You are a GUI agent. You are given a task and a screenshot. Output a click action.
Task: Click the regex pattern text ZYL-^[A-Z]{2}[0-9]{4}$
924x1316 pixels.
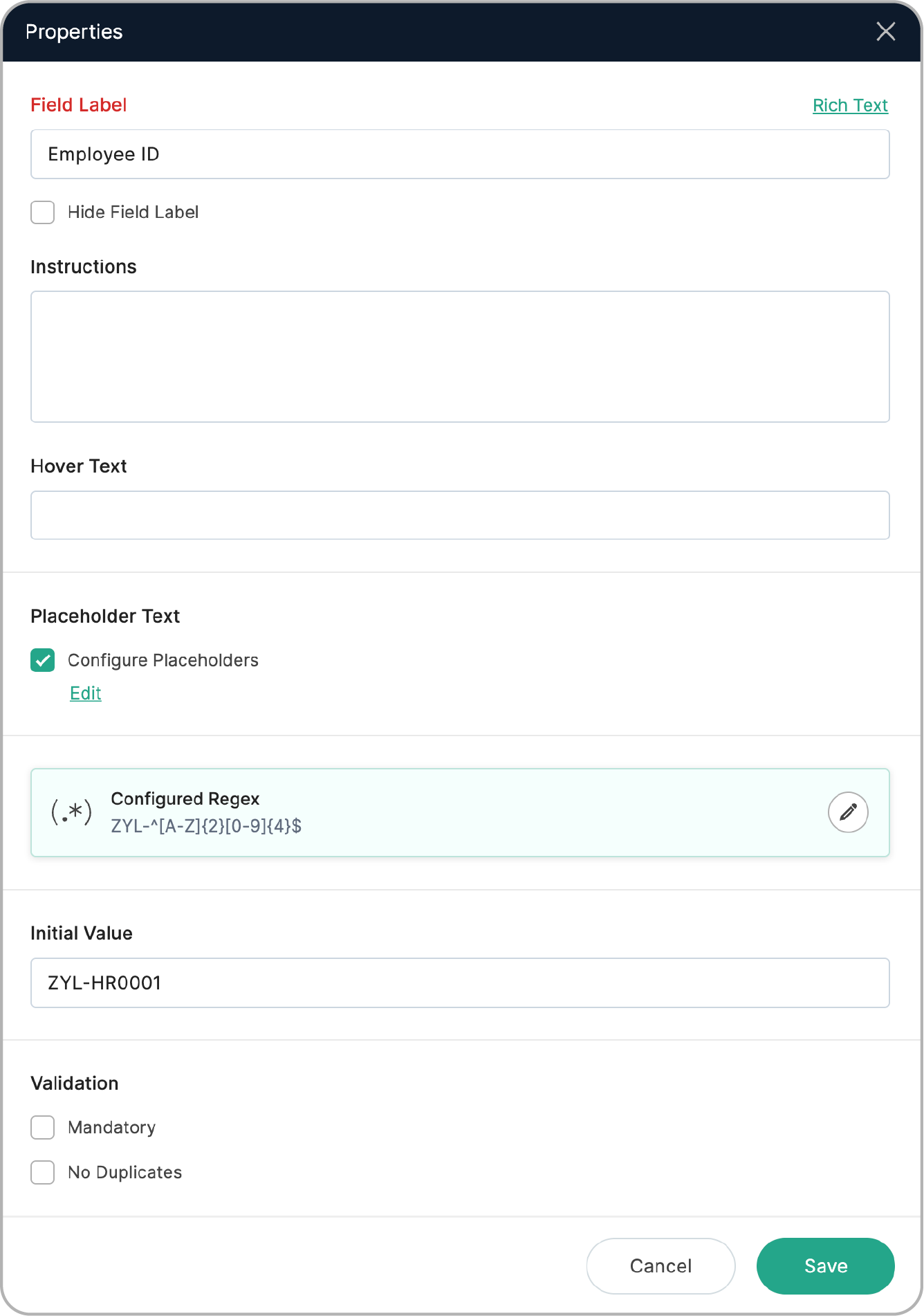pos(206,825)
